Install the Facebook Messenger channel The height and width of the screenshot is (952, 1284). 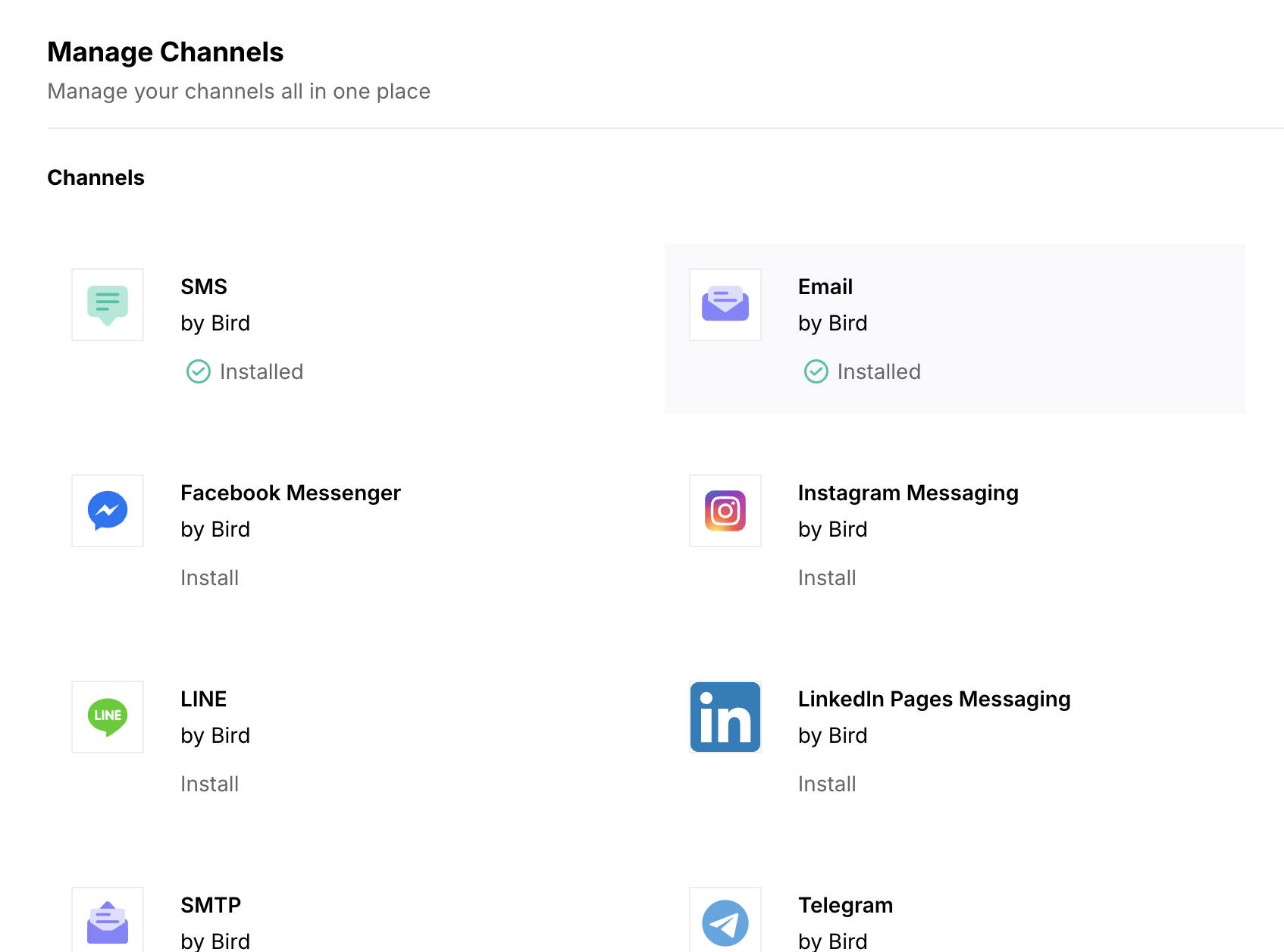(210, 578)
